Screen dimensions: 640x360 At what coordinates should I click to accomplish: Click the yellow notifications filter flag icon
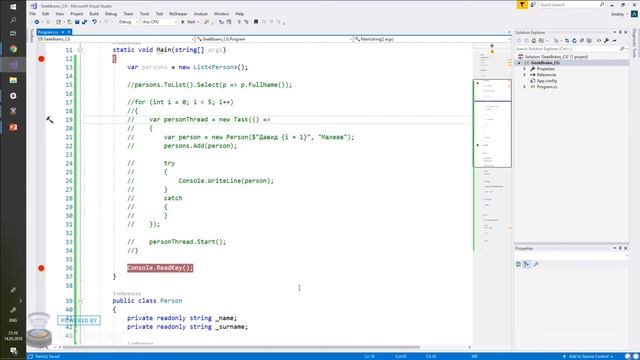pyautogui.click(x=522, y=5)
